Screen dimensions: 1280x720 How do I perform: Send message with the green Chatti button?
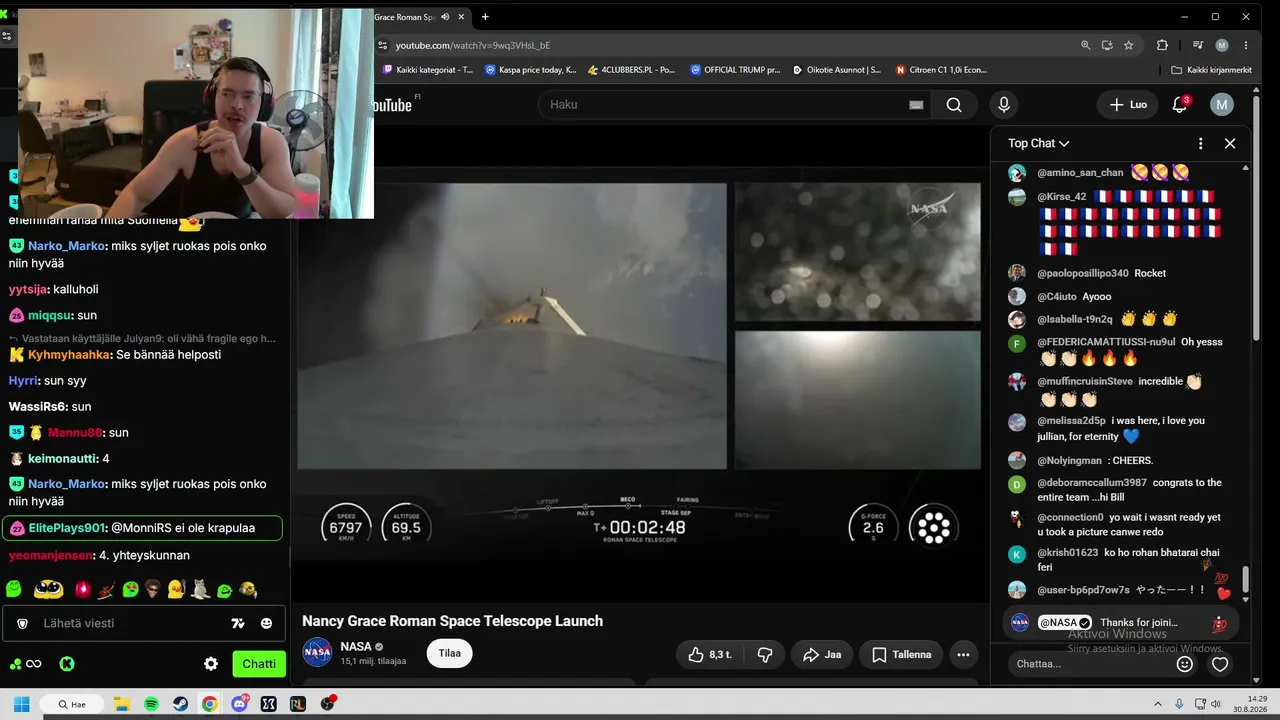tap(259, 664)
